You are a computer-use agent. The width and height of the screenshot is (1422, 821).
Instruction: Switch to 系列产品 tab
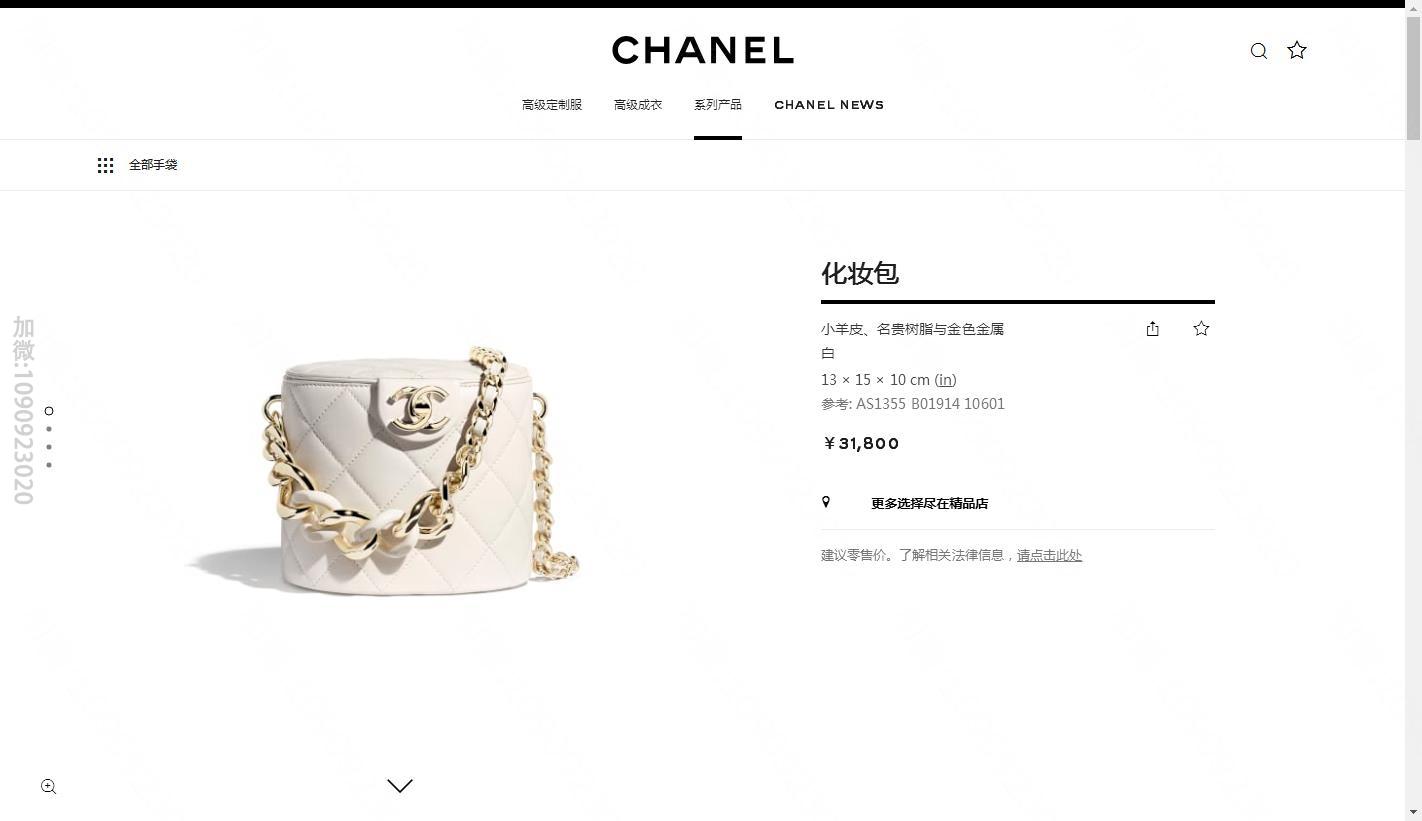[718, 105]
